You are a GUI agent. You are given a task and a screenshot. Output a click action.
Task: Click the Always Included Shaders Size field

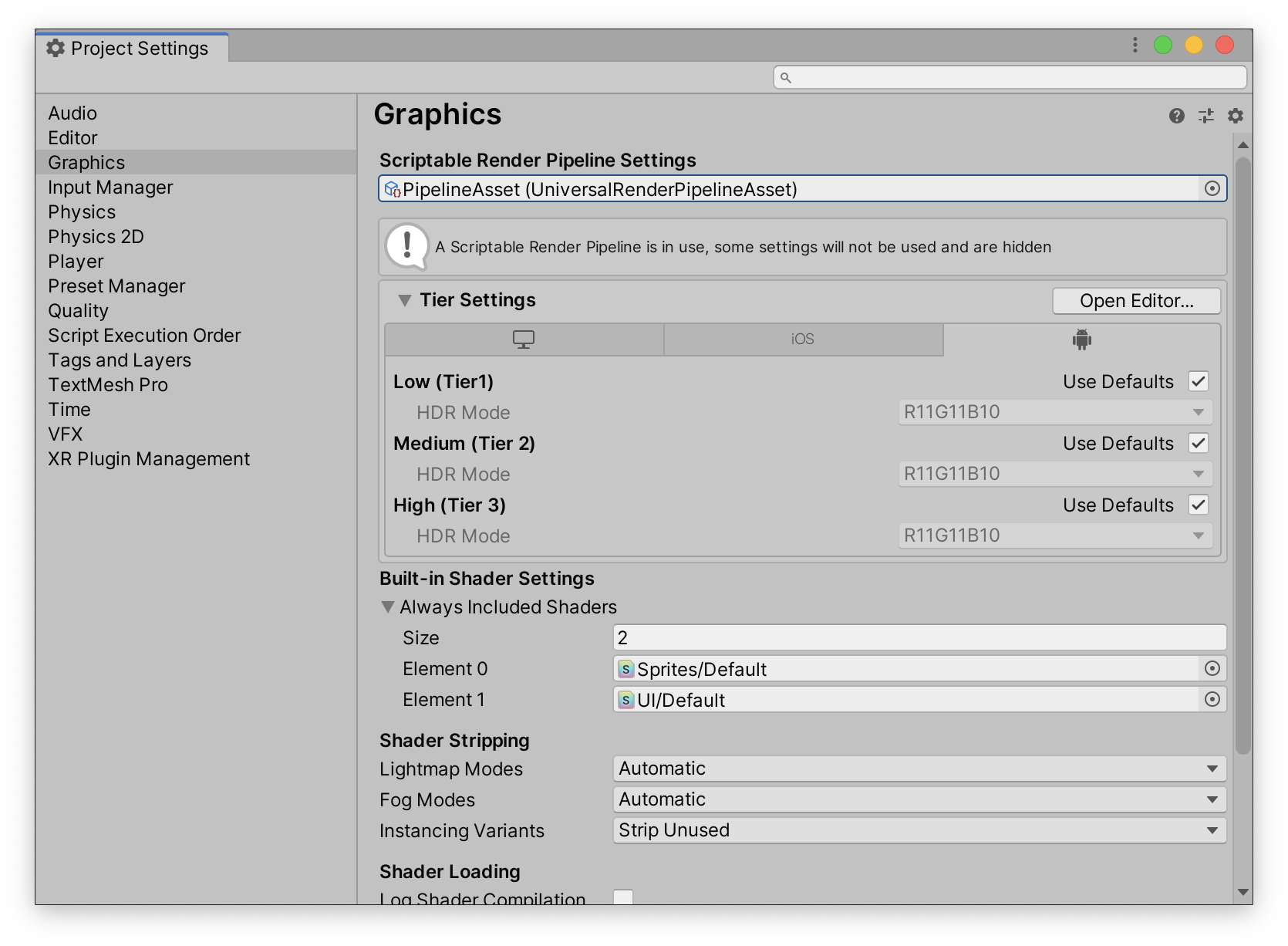919,637
